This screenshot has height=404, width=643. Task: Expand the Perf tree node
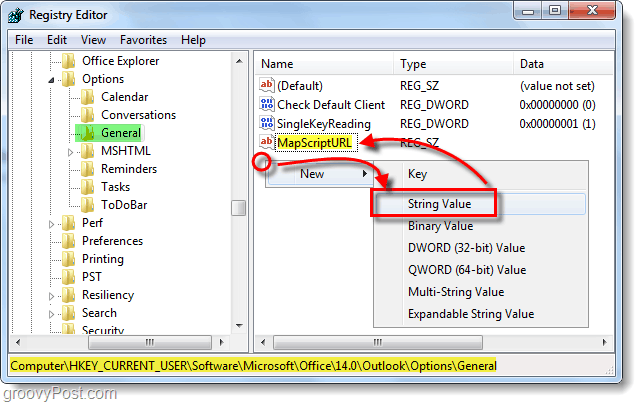(x=51, y=224)
